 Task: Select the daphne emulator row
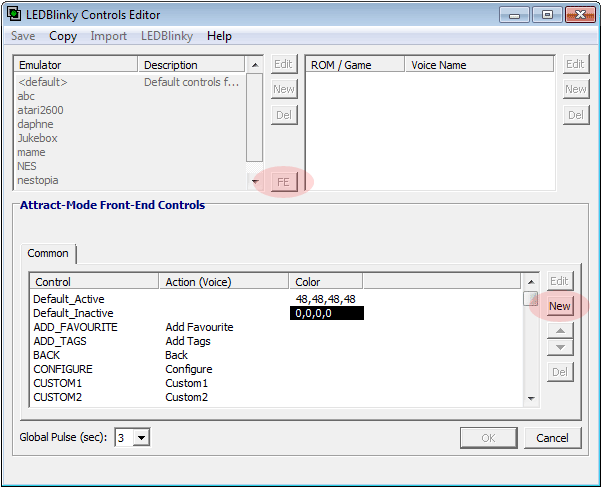131,124
